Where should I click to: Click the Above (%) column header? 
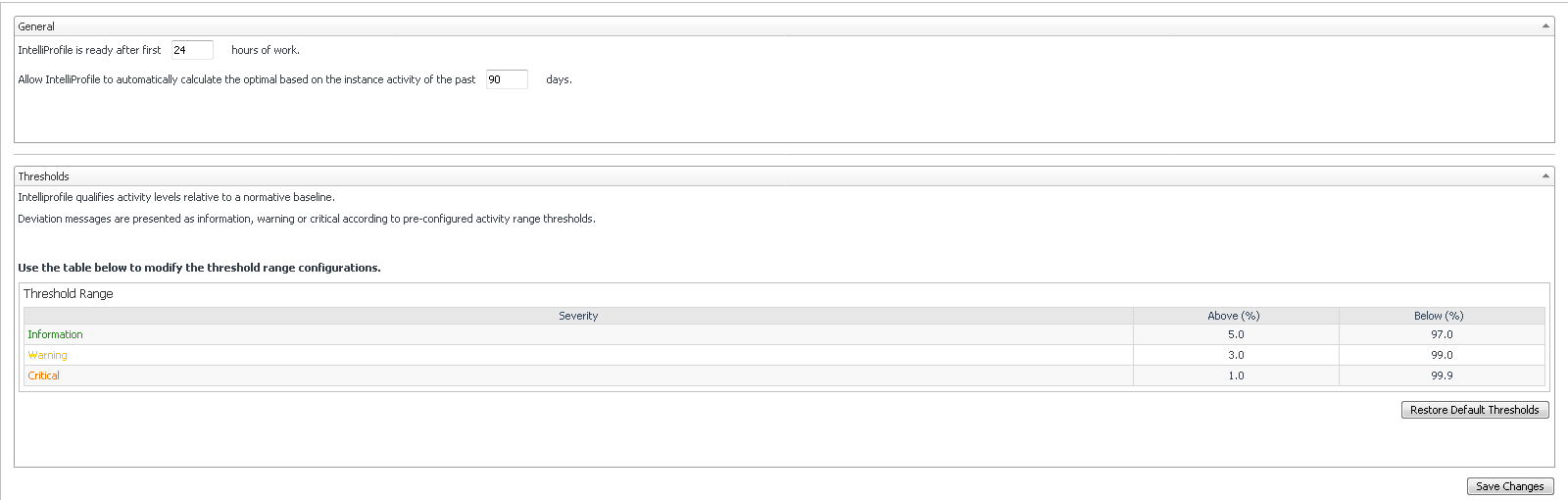click(x=1234, y=316)
